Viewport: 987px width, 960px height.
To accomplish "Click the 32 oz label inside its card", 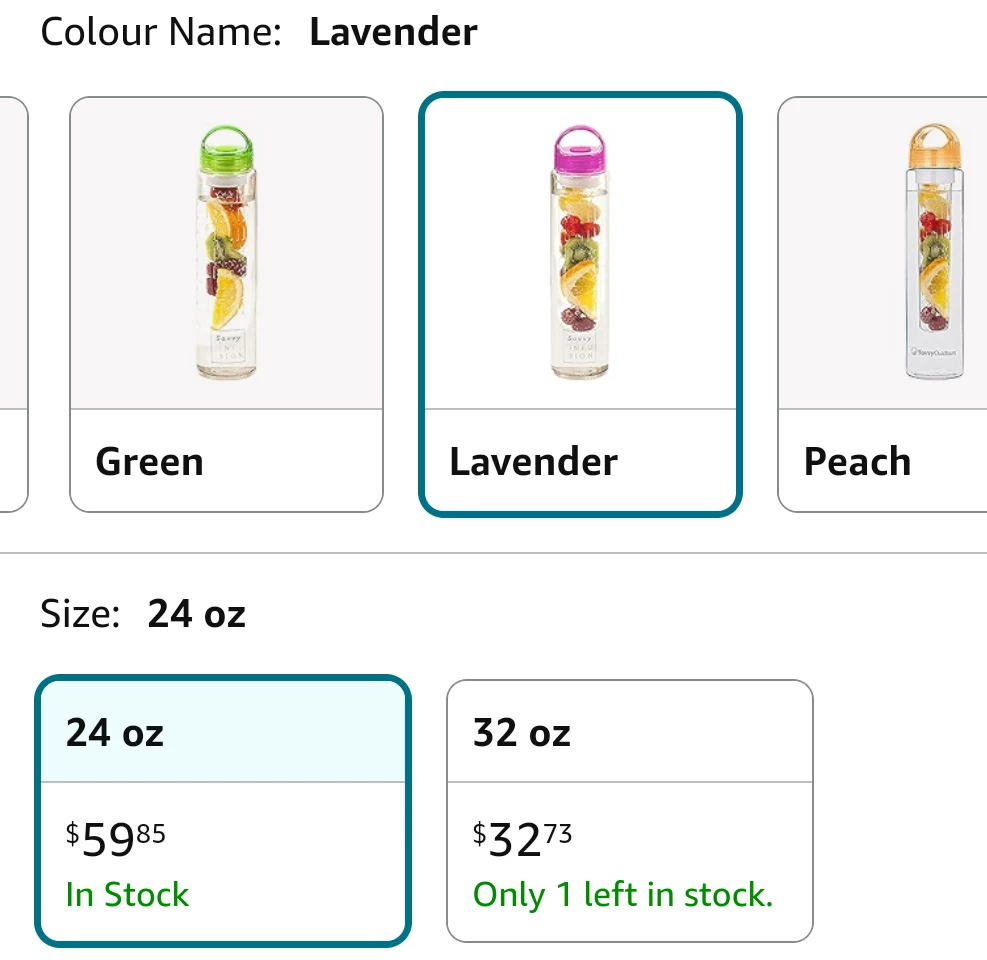I will pyautogui.click(x=520, y=733).
